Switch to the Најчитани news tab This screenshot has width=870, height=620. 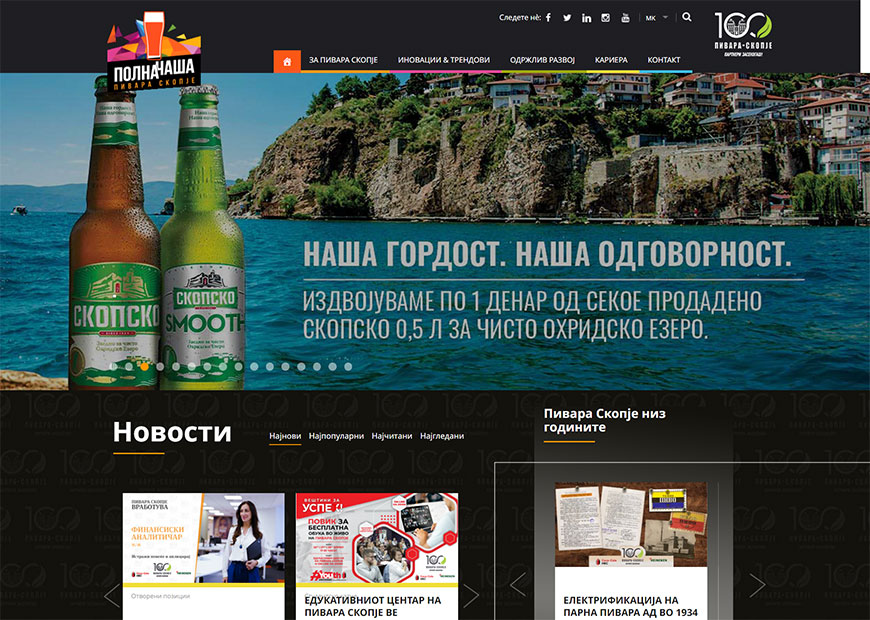point(392,436)
